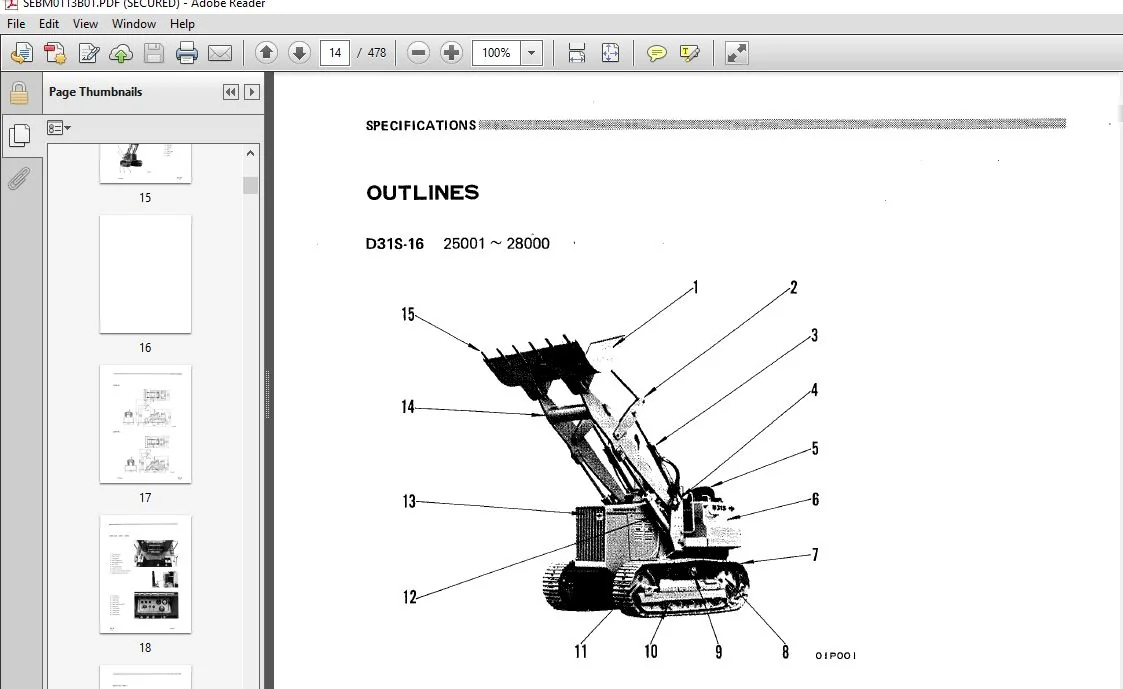The image size is (1123, 689).
Task: Open the Help menu
Action: (182, 24)
